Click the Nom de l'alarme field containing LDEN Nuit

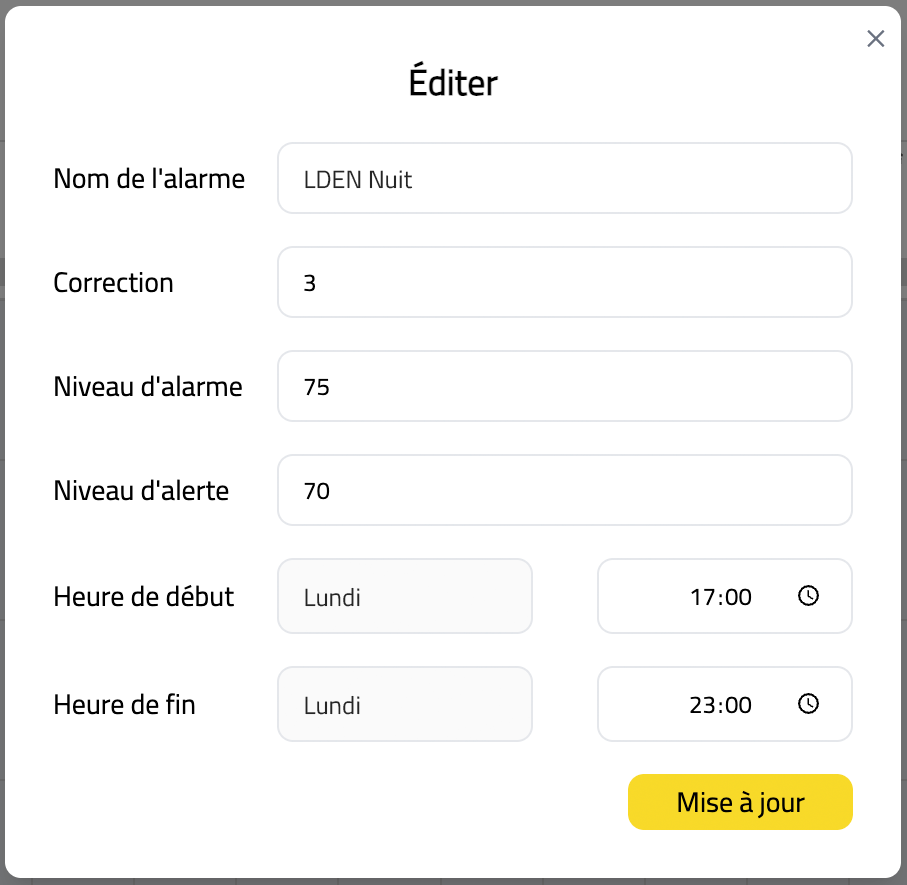564,179
